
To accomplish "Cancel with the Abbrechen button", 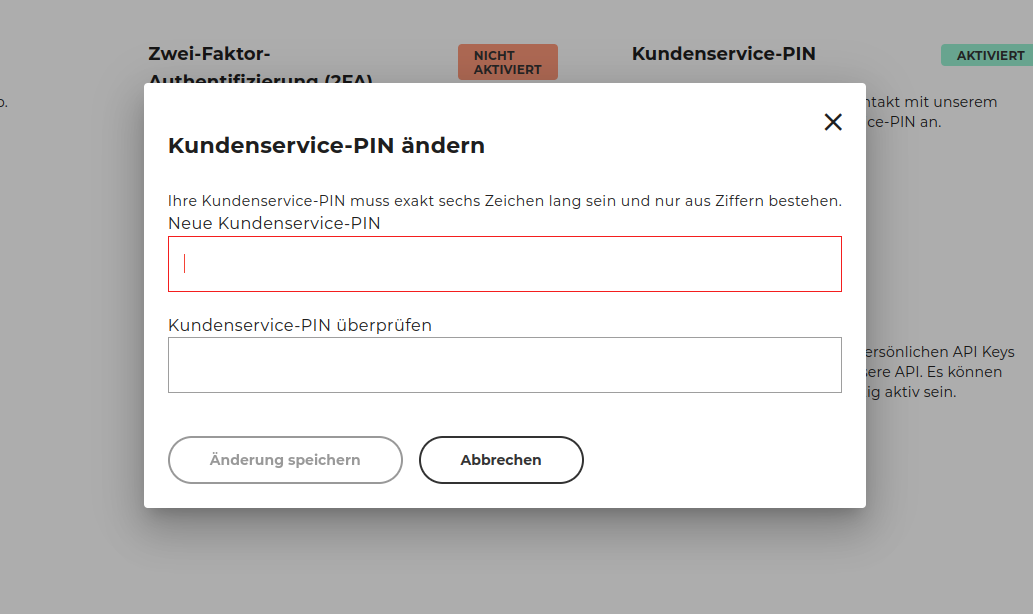I will (500, 460).
